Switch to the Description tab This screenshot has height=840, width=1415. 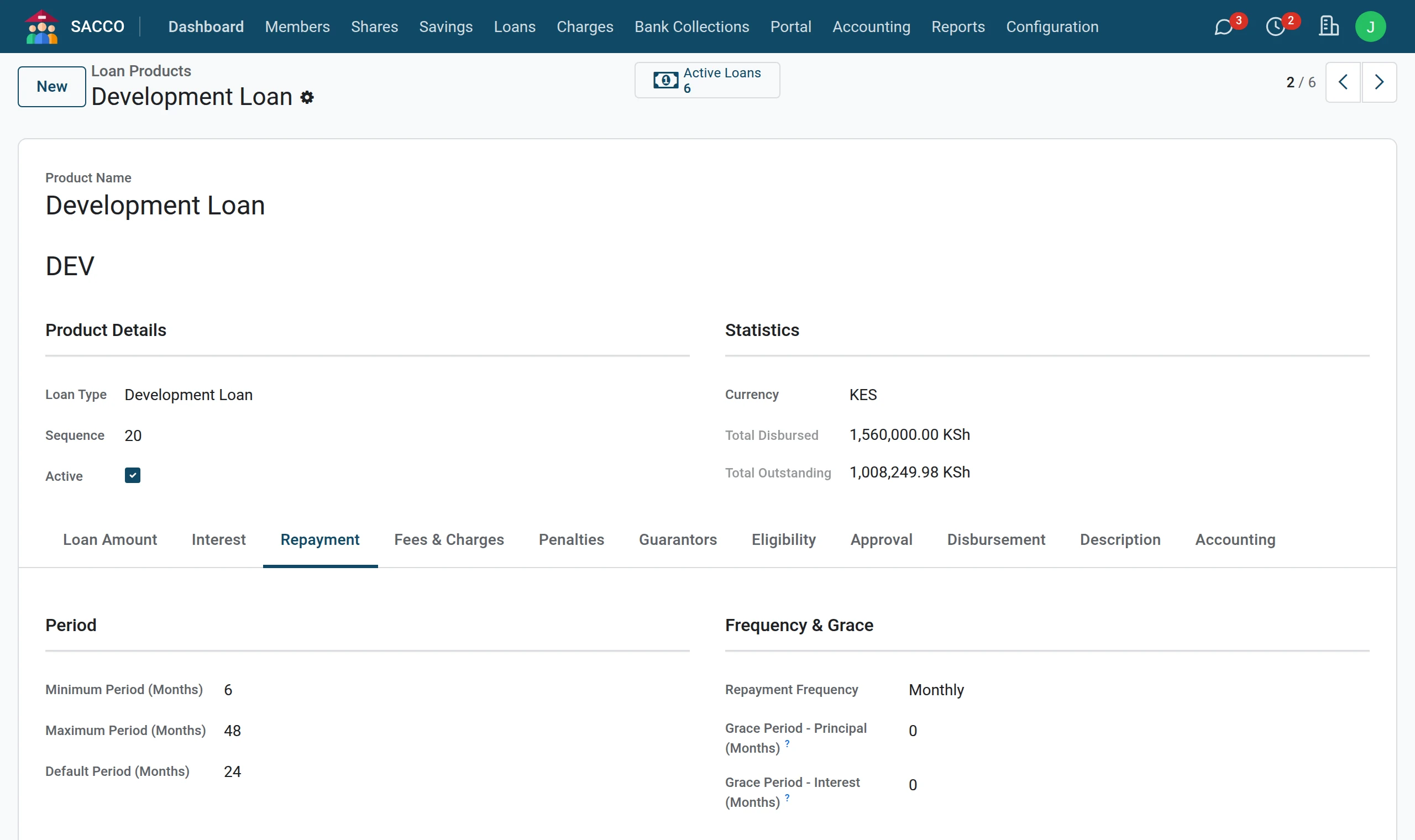point(1120,539)
